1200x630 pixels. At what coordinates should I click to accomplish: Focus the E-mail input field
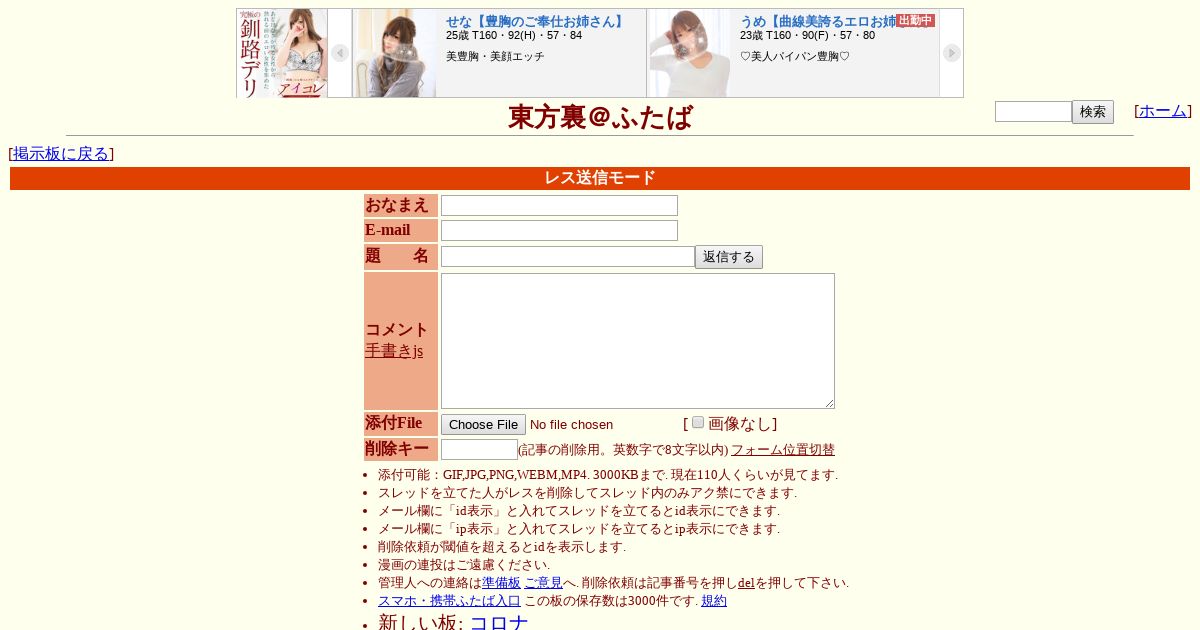click(559, 231)
